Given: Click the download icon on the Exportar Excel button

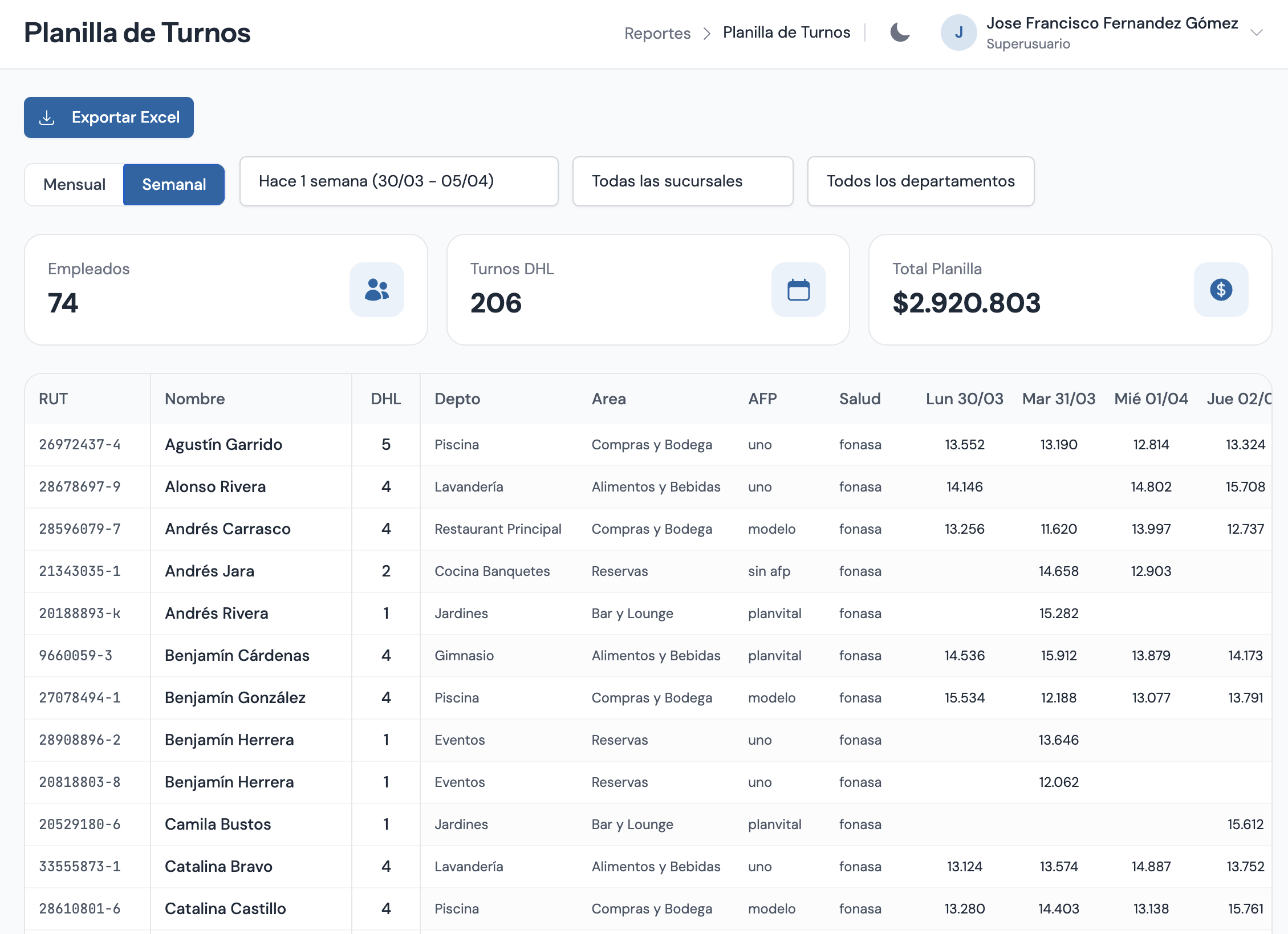Looking at the screenshot, I should [x=47, y=117].
